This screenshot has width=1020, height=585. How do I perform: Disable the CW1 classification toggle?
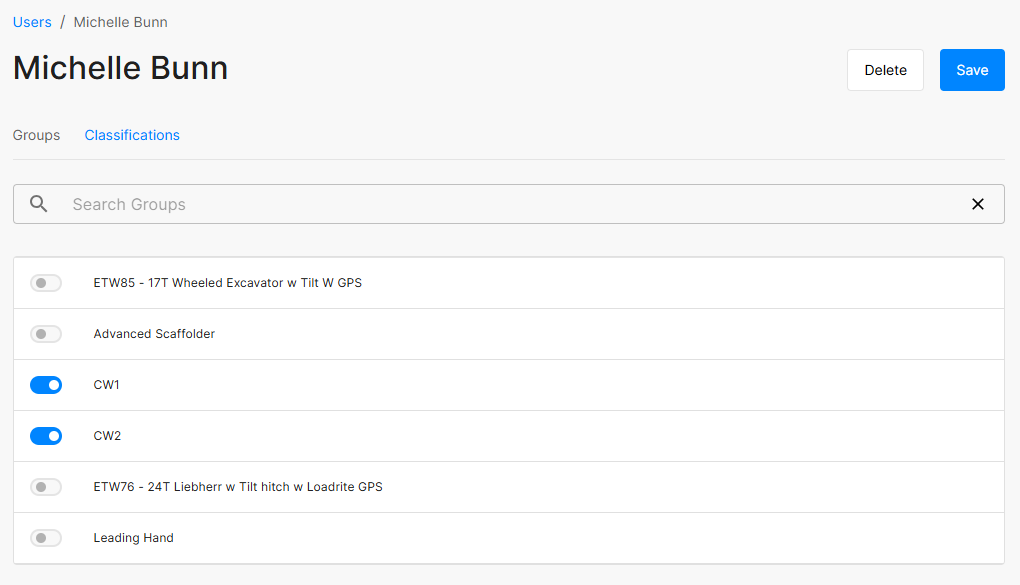tap(46, 385)
